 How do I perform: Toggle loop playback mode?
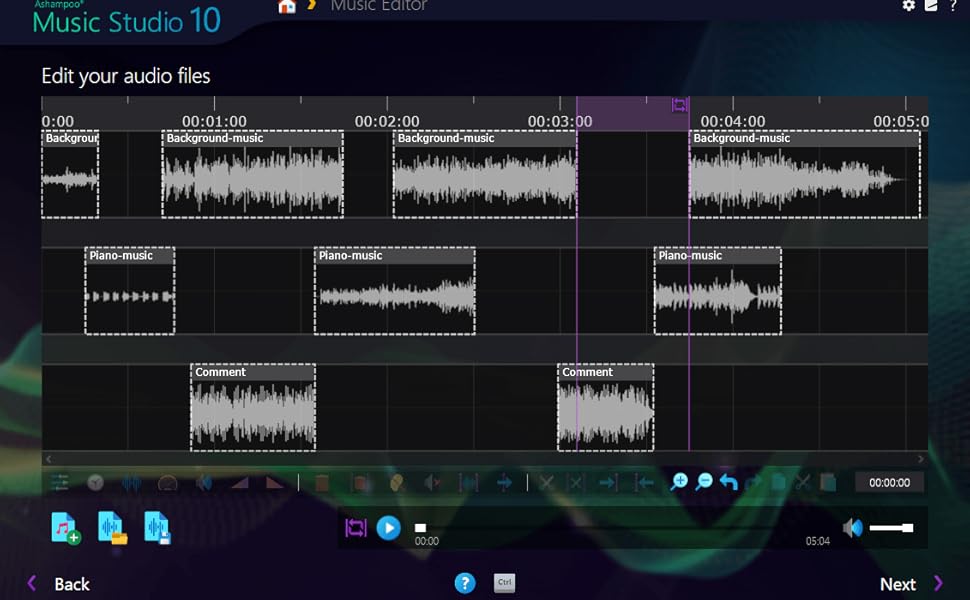[356, 528]
